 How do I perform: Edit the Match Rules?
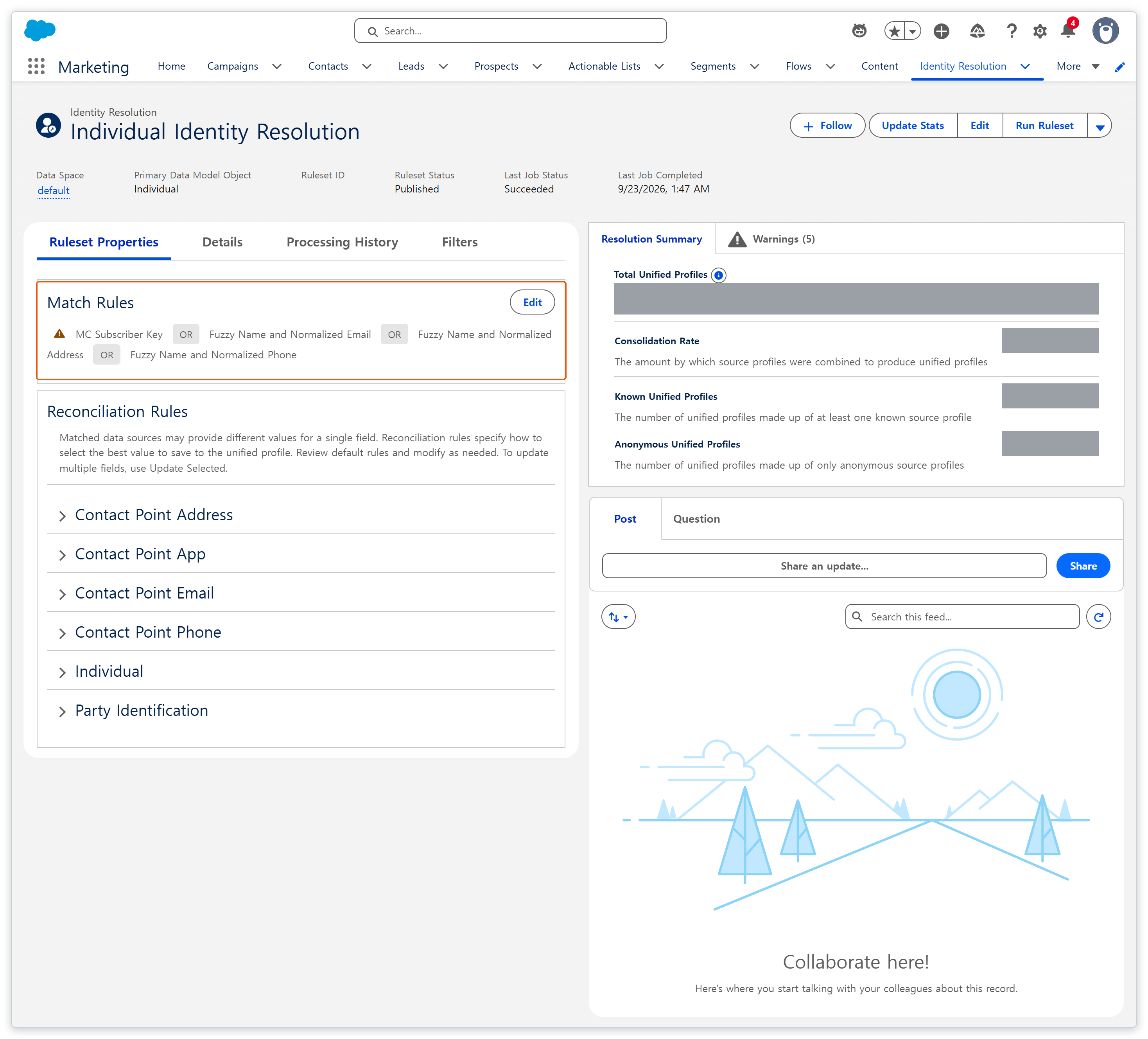(533, 302)
